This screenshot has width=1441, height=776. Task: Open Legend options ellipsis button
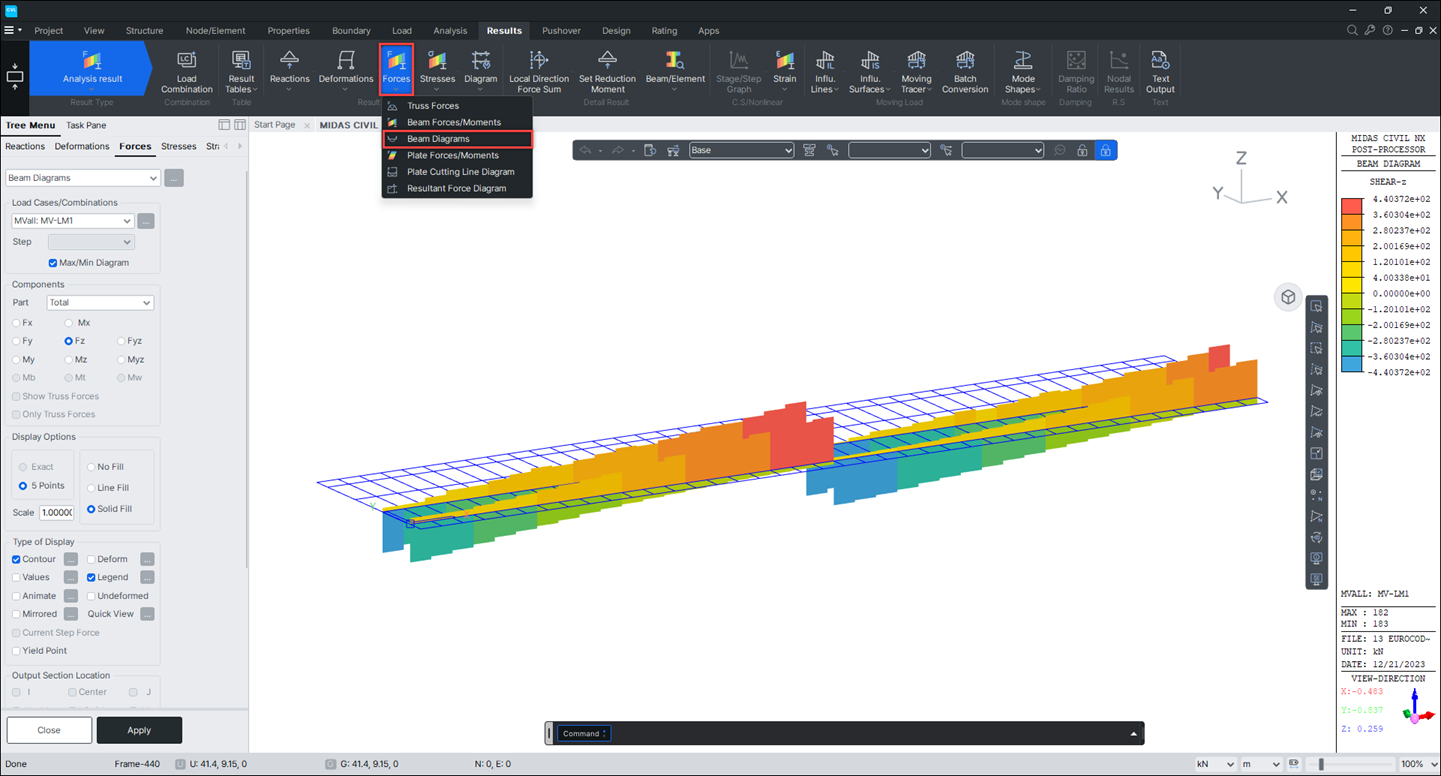point(147,577)
